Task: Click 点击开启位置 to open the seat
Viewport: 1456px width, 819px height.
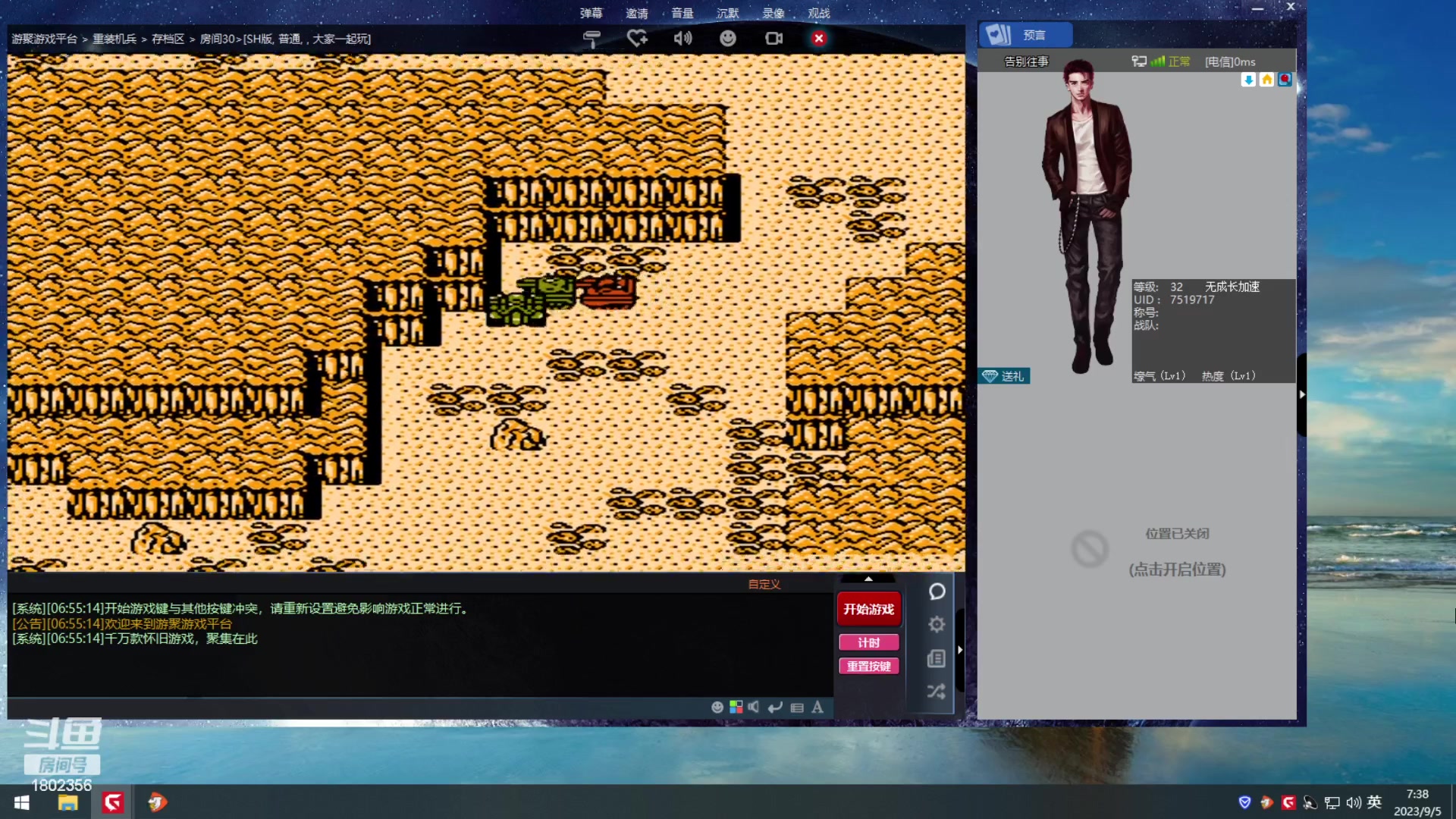Action: click(1177, 570)
